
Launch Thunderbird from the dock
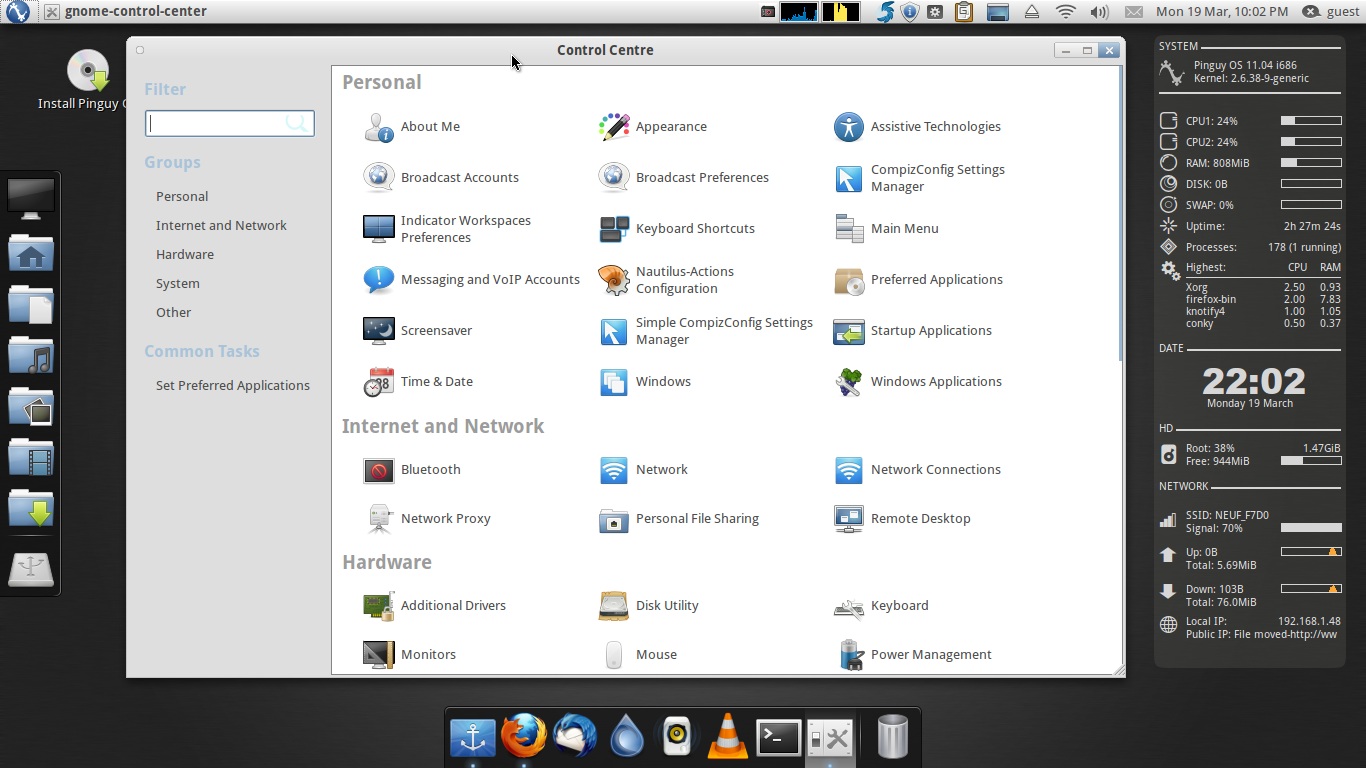pos(575,737)
